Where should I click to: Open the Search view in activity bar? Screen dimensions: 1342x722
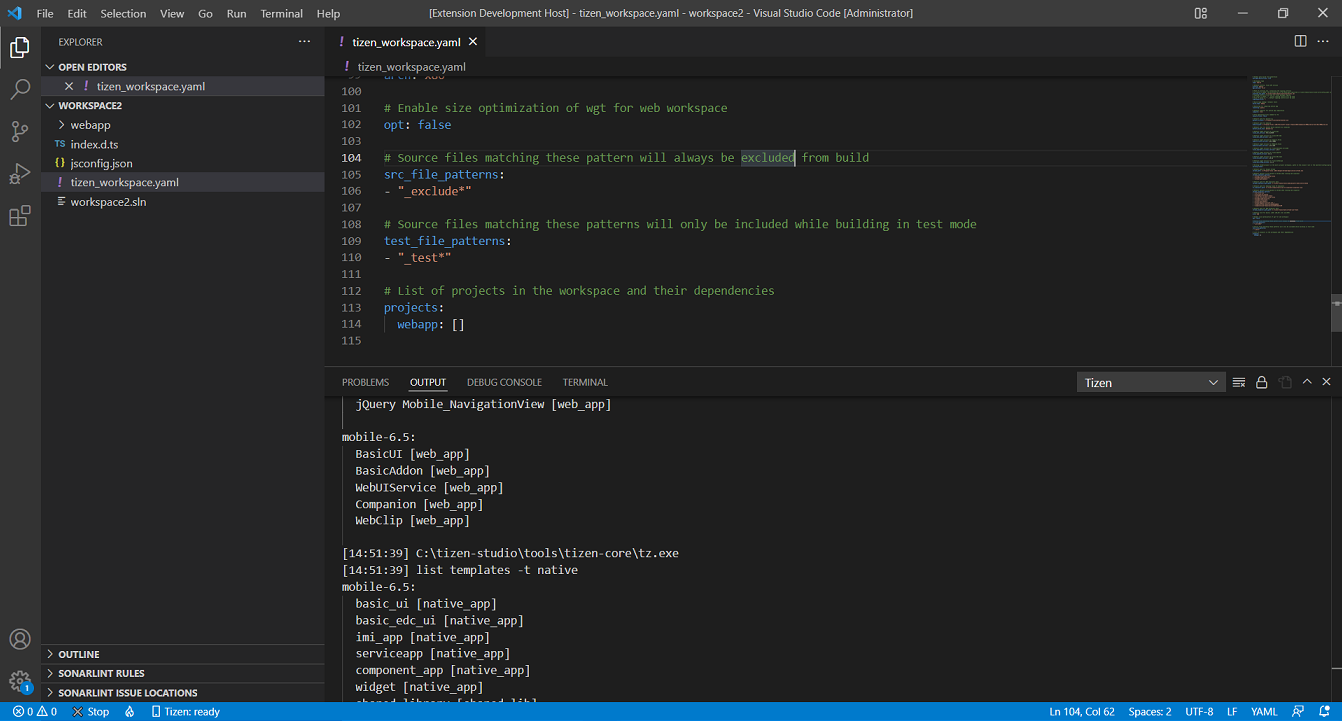(20, 90)
